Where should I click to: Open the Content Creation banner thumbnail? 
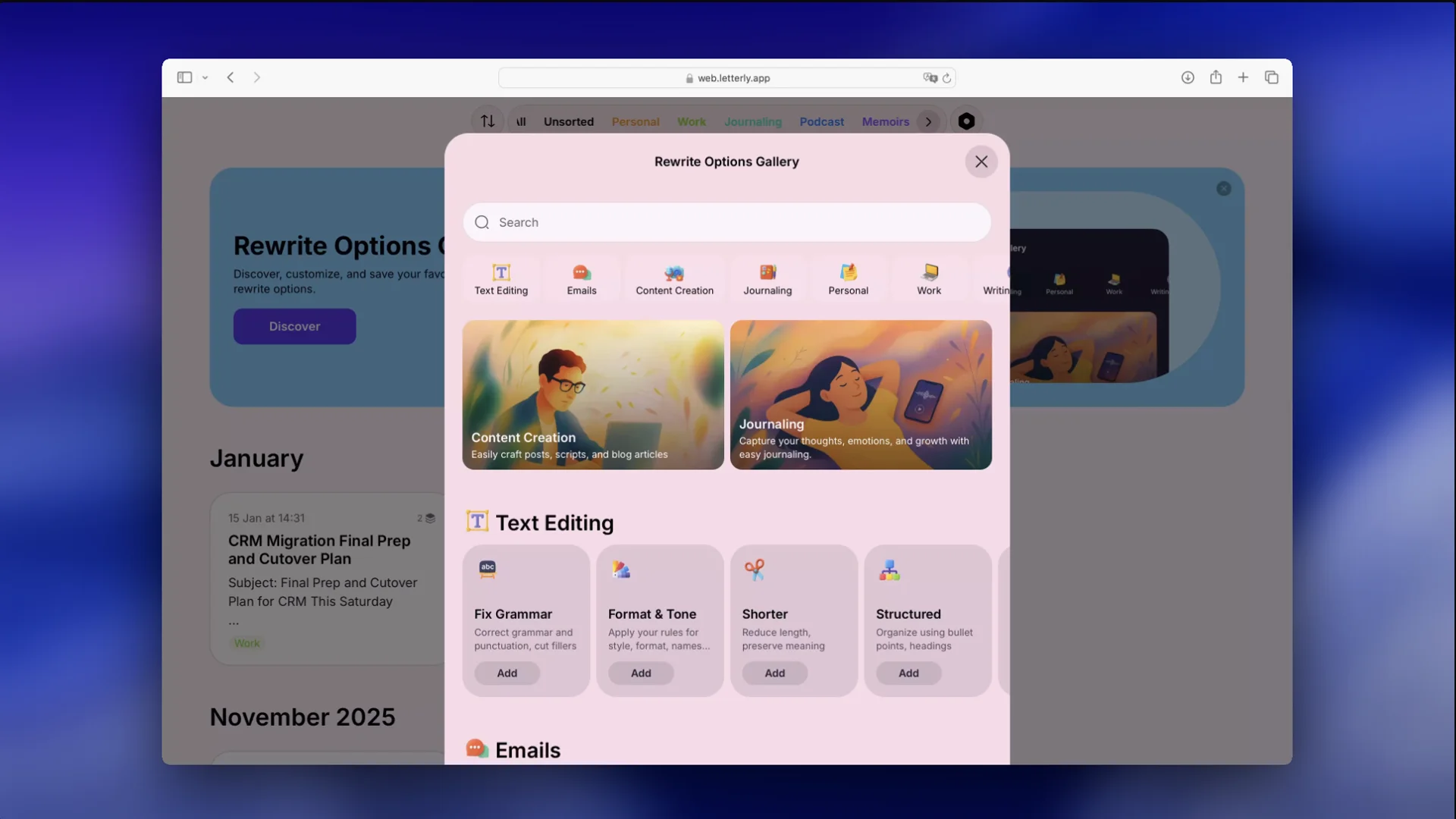click(x=593, y=394)
